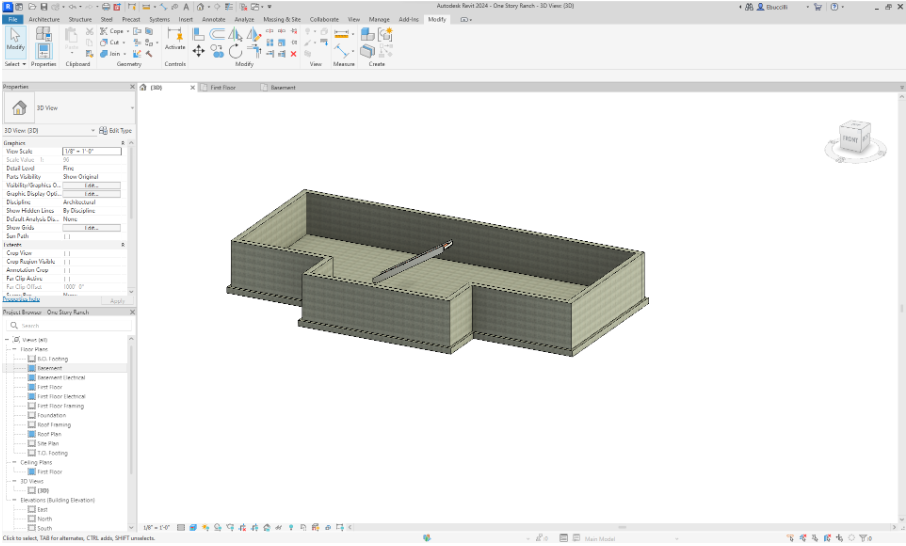Viewport: 906px width, 546px height.
Task: Click the Type Properties icon
Action: point(43,34)
